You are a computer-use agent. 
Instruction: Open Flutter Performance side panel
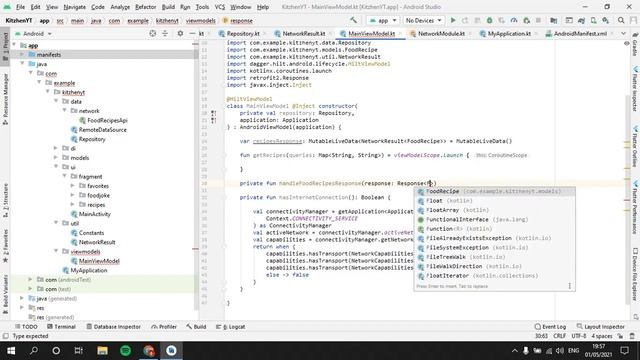click(635, 208)
